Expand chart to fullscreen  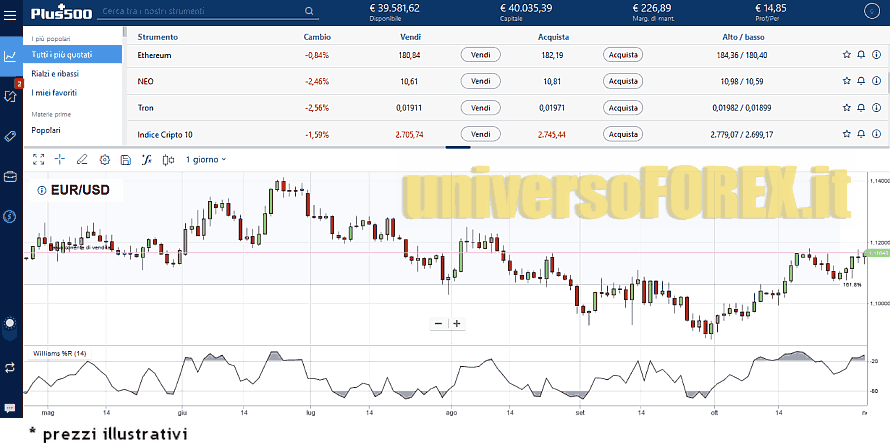tap(38, 159)
